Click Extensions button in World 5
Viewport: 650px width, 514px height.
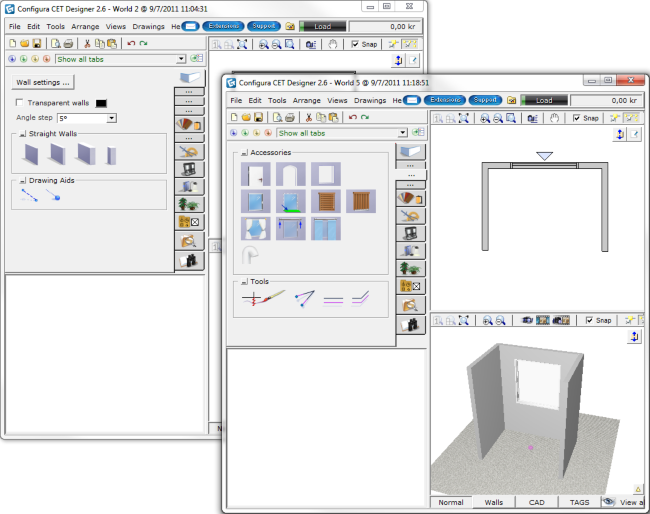445,100
